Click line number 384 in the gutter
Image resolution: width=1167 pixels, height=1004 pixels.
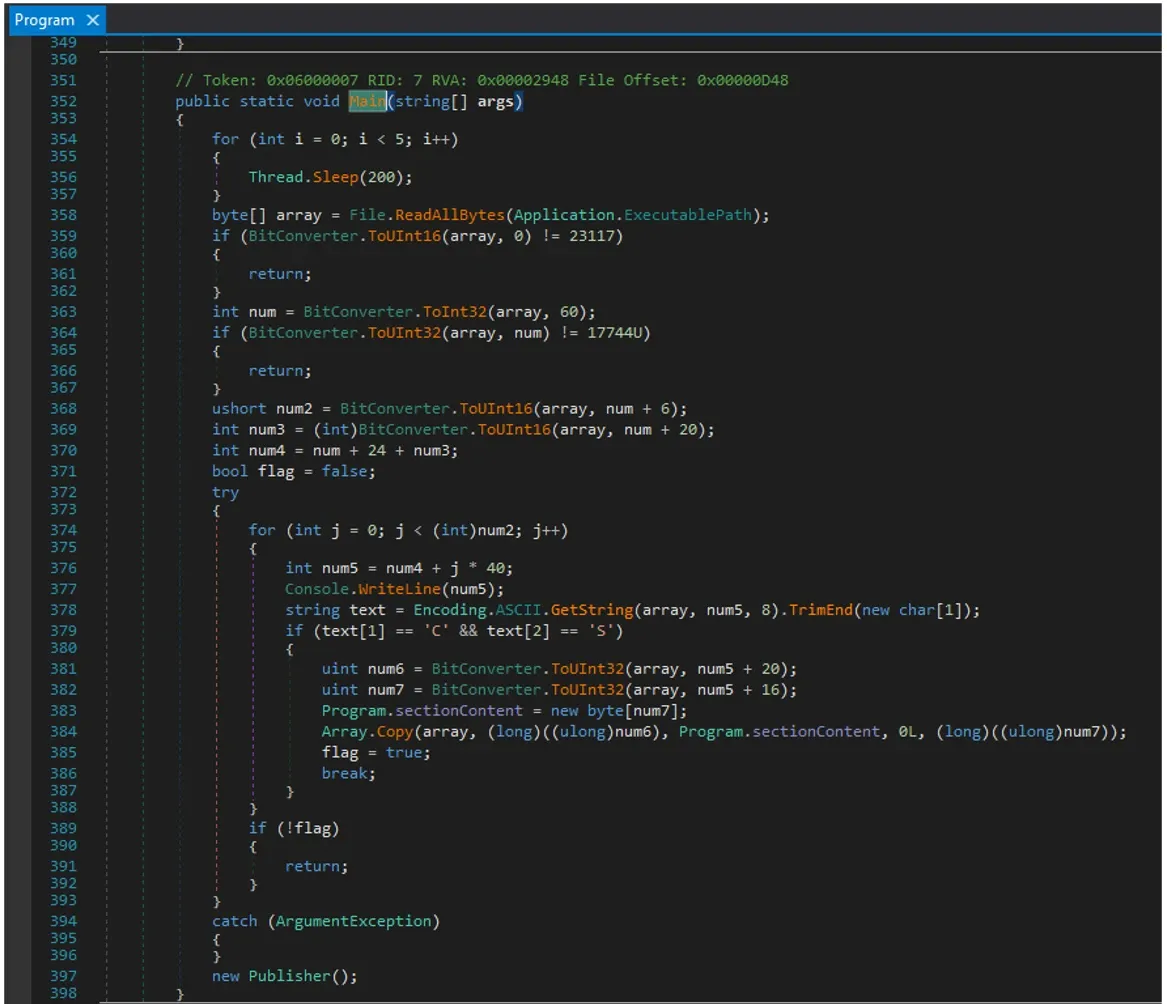pyautogui.click(x=63, y=732)
